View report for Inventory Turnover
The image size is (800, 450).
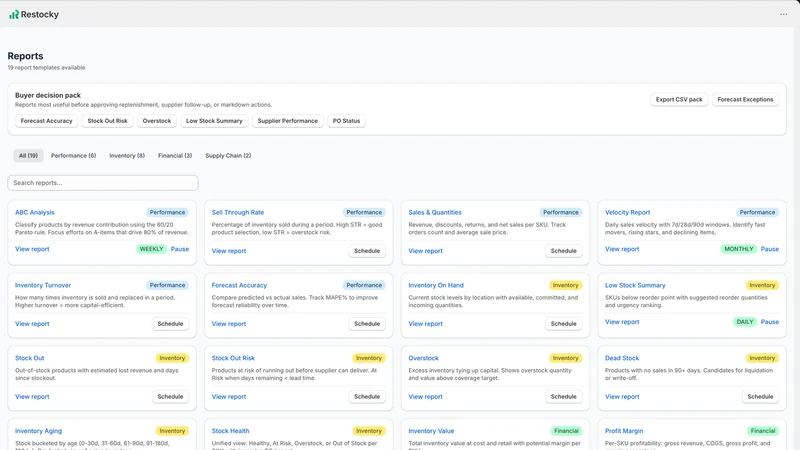click(x=32, y=324)
